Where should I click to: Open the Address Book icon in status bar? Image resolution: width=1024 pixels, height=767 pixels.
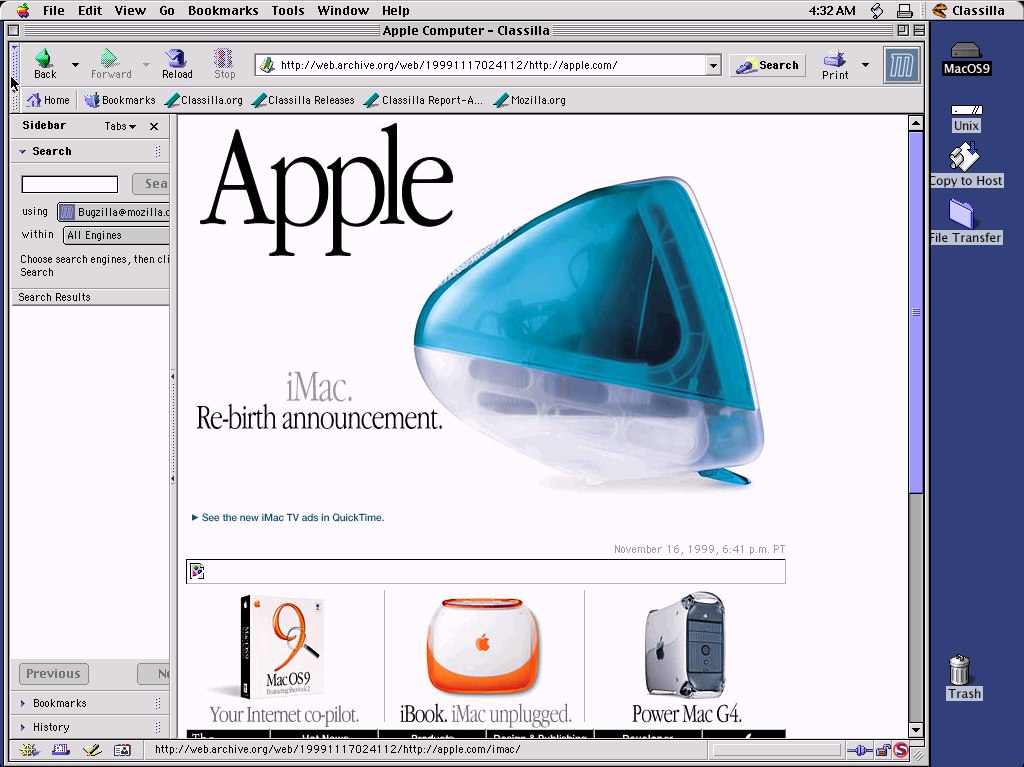coord(122,750)
